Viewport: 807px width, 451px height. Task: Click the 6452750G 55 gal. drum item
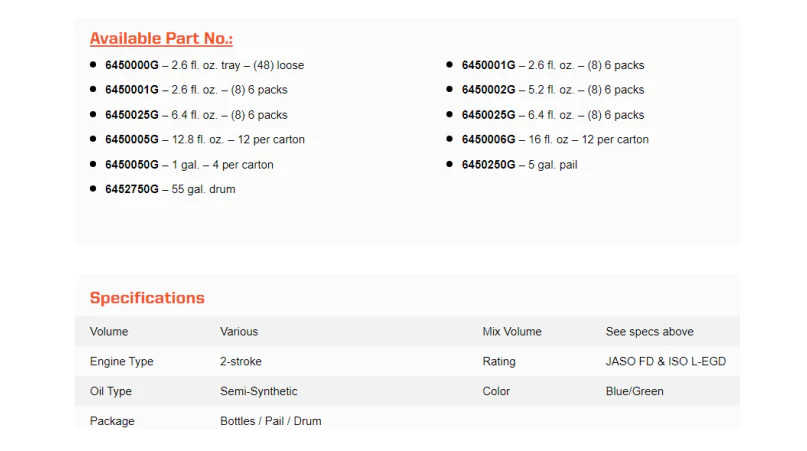coord(170,189)
